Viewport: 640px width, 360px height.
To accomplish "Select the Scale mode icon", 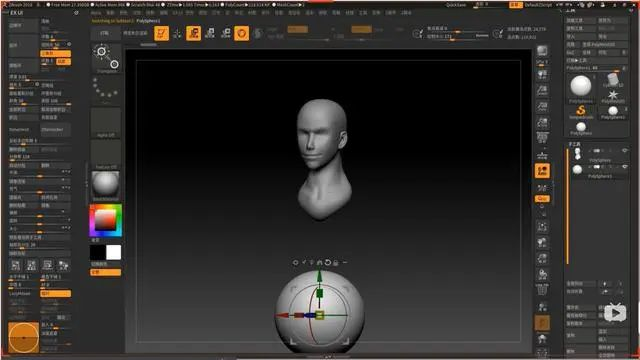I will [210, 33].
